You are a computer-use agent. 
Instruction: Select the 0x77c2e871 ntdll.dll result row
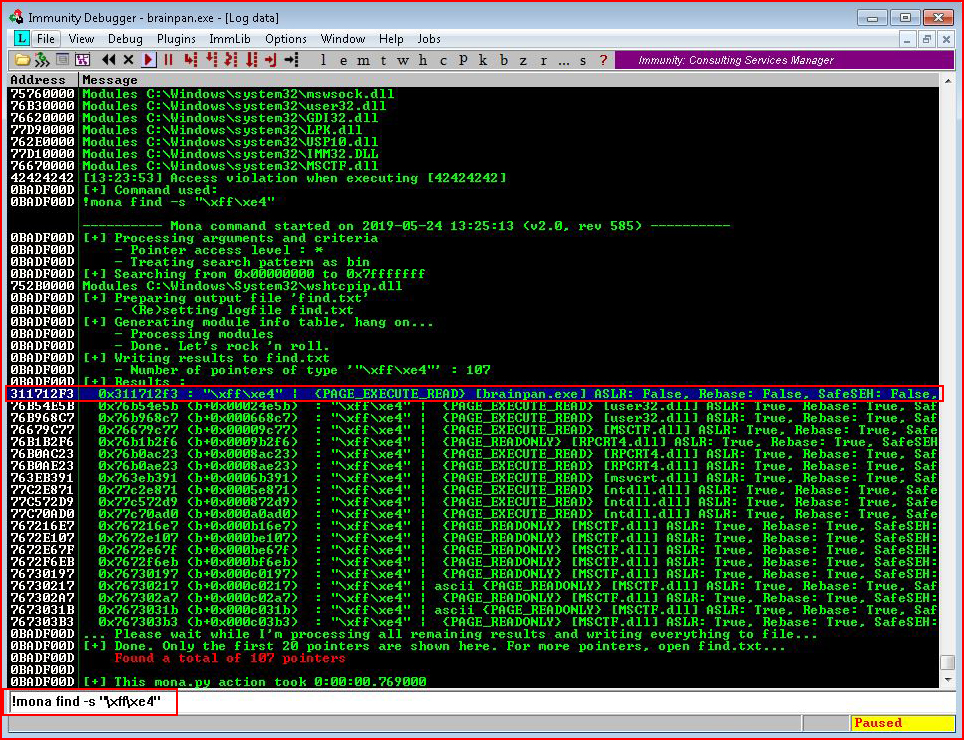point(473,490)
